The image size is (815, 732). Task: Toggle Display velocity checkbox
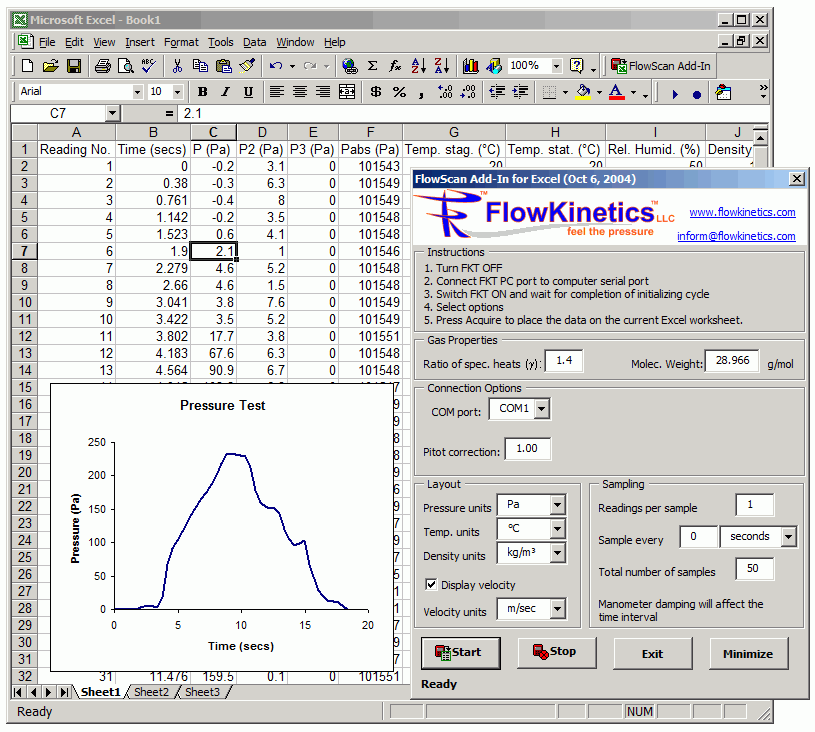coord(432,585)
